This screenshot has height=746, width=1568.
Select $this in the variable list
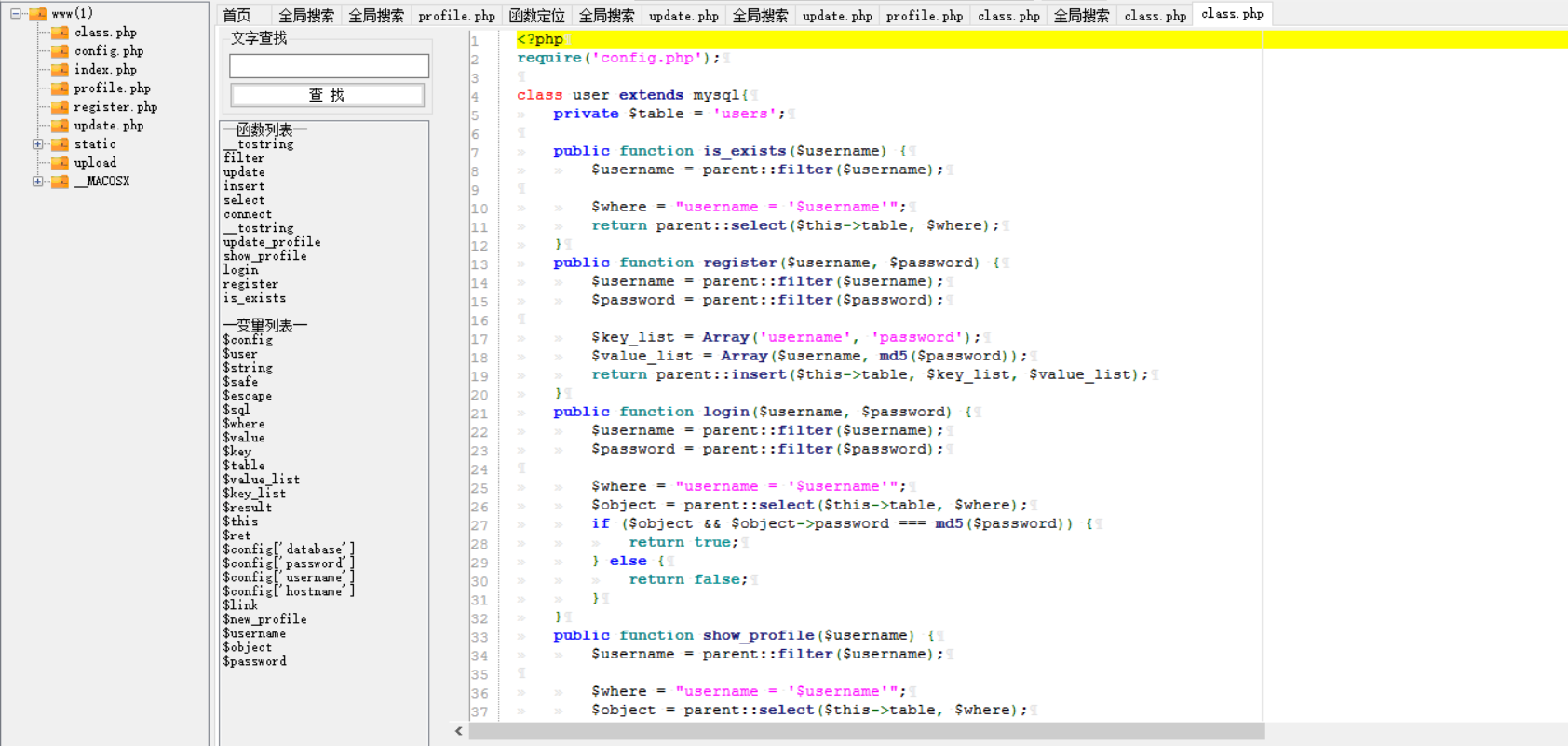240,522
